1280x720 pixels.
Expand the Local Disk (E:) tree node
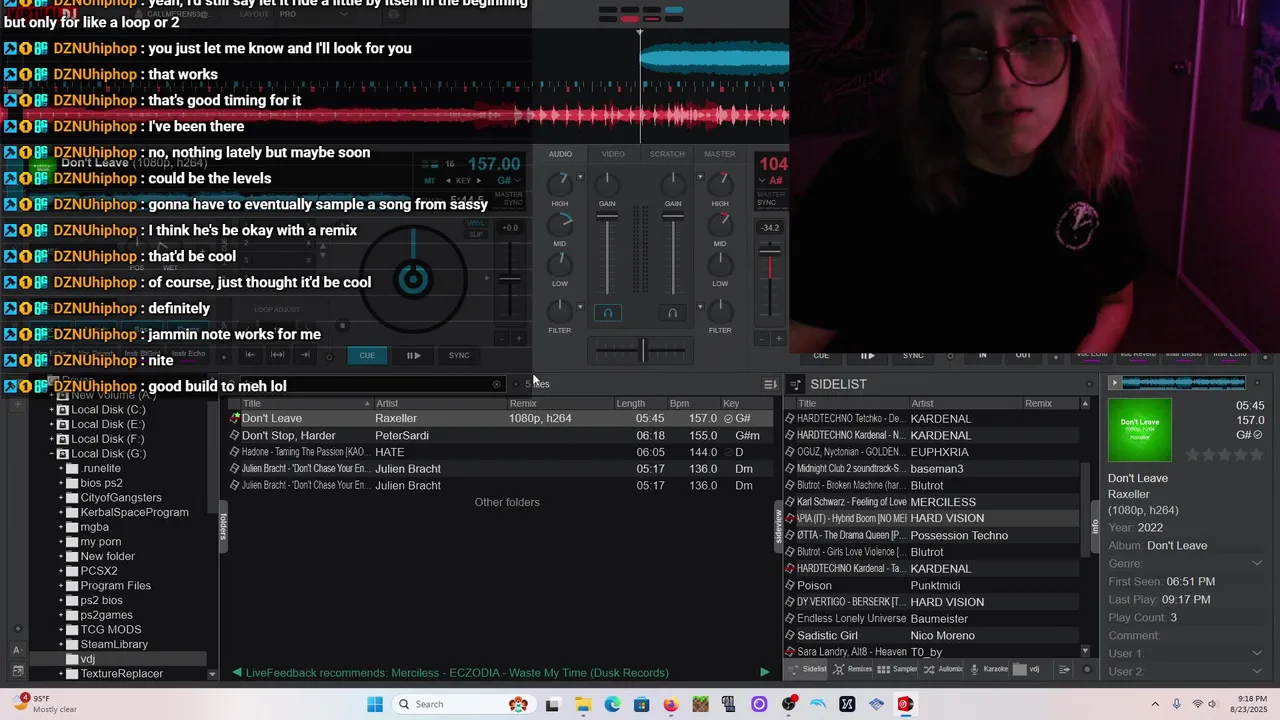[x=52, y=424]
